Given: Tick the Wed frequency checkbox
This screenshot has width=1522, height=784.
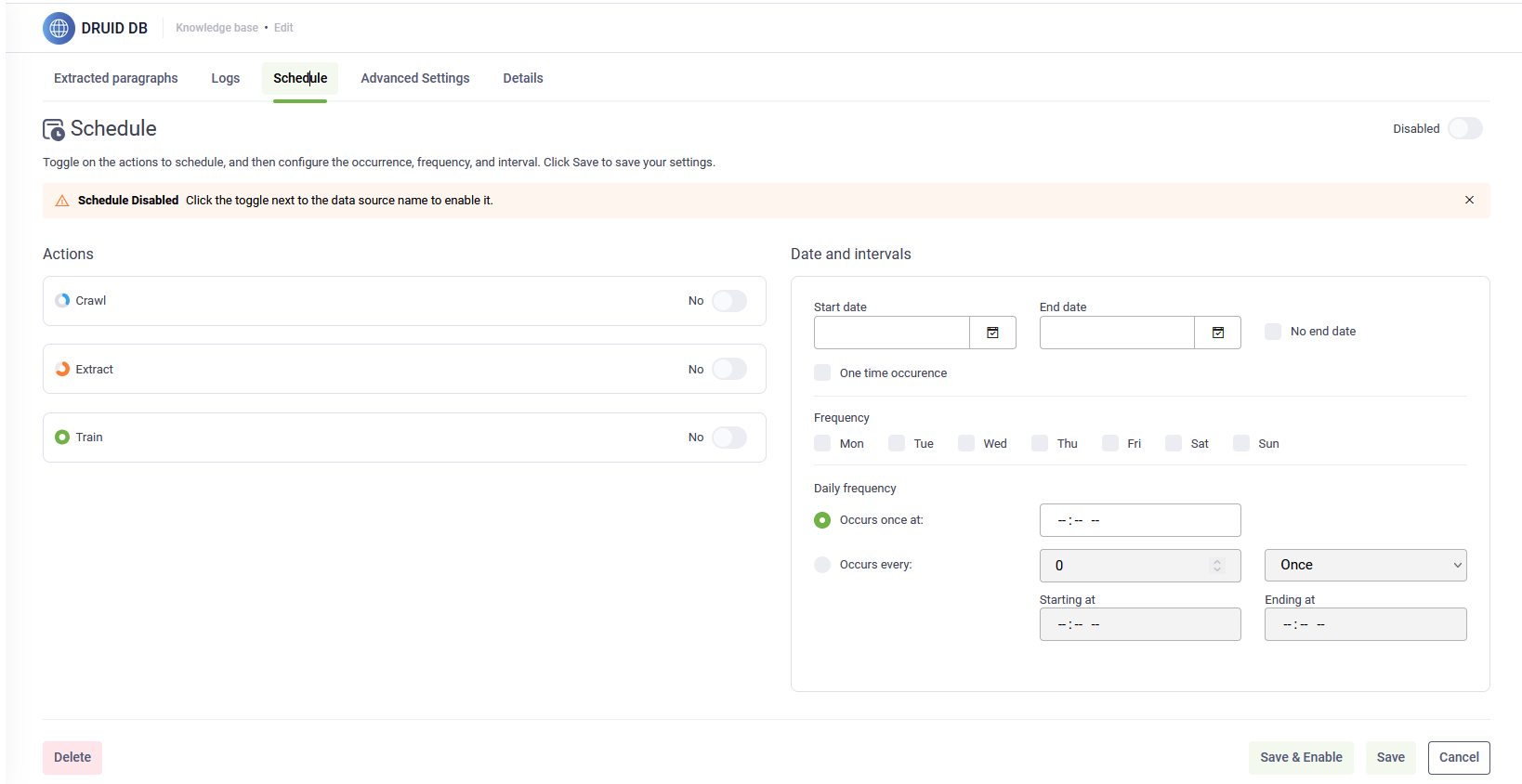Looking at the screenshot, I should click(x=966, y=443).
